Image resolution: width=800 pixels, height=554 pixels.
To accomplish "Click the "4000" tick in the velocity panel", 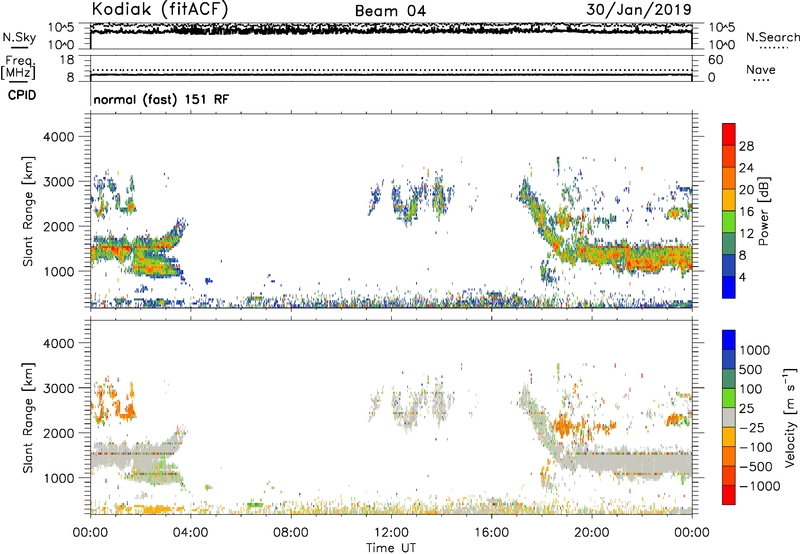I will pos(59,343).
